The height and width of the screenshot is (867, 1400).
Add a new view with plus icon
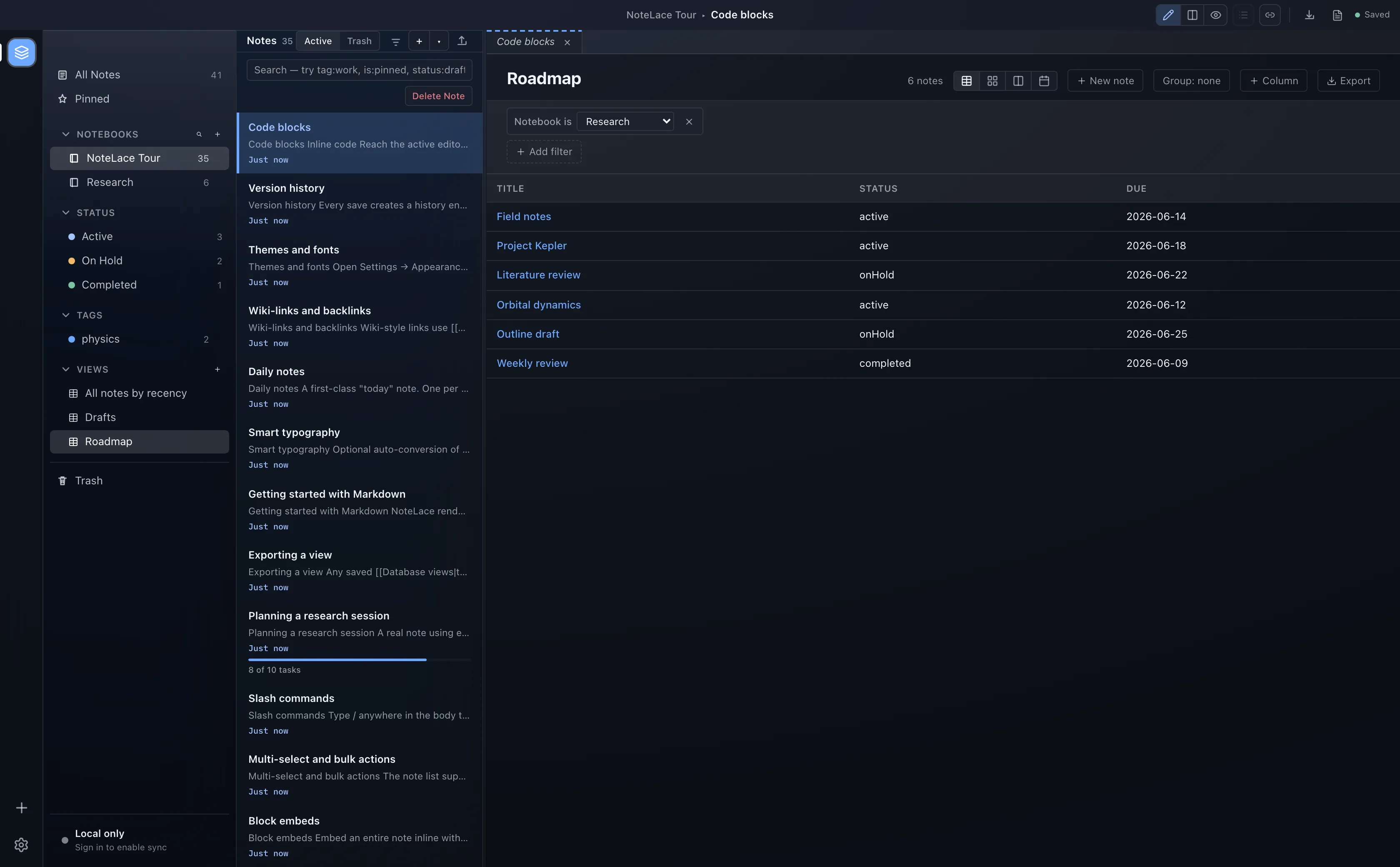[217, 369]
